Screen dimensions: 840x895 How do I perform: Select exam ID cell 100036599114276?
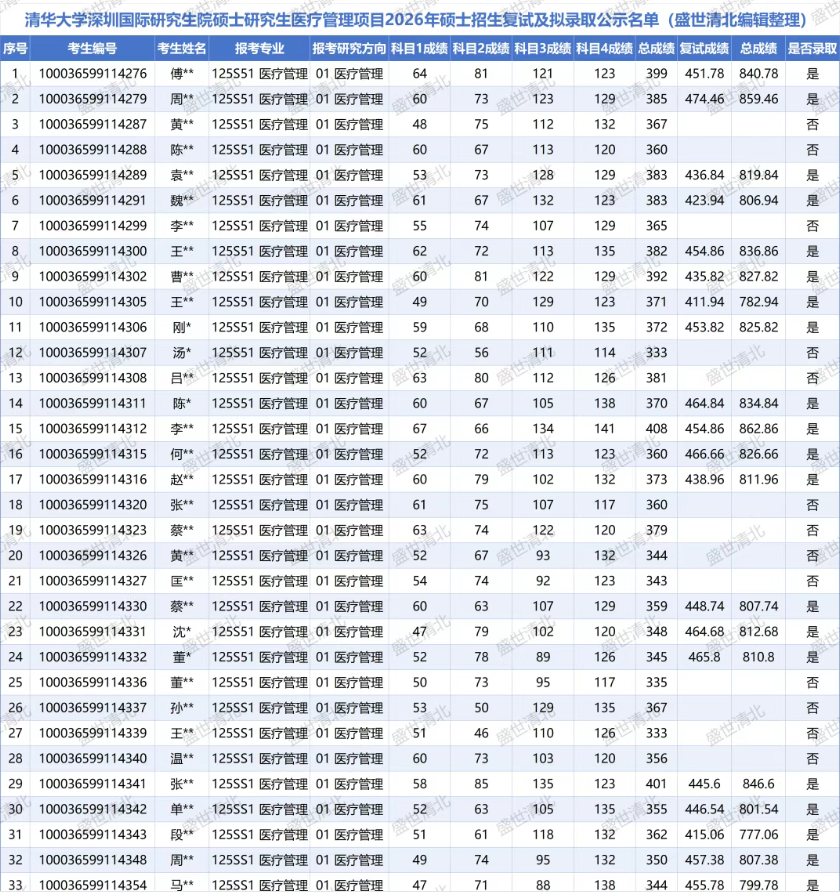click(x=93, y=73)
